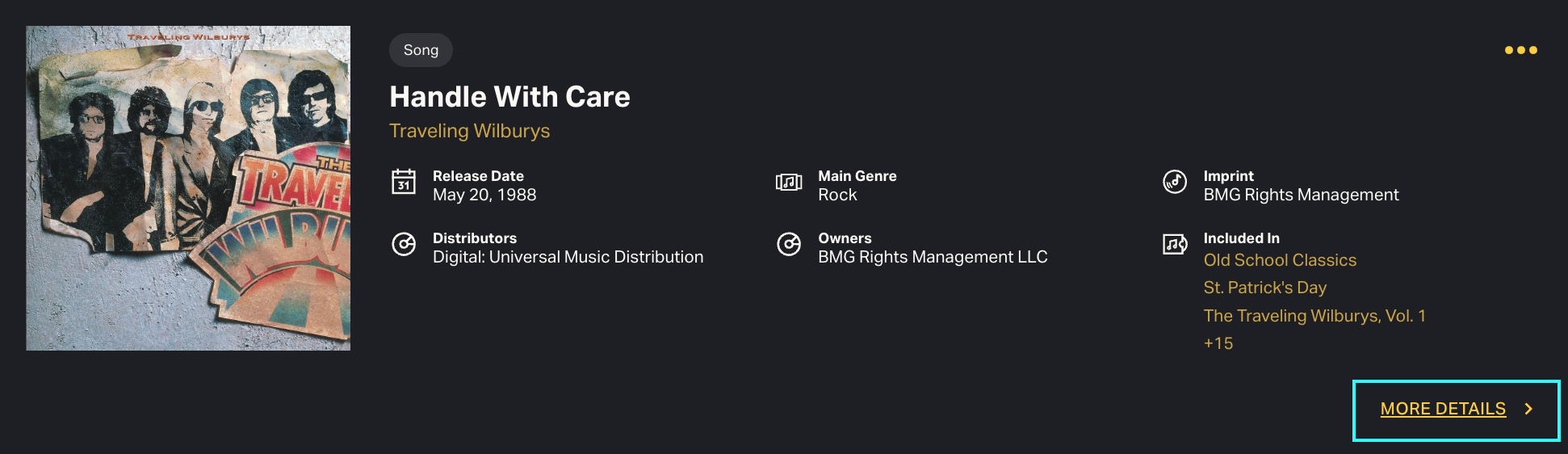Click the Distributors disc icon

coord(404,244)
